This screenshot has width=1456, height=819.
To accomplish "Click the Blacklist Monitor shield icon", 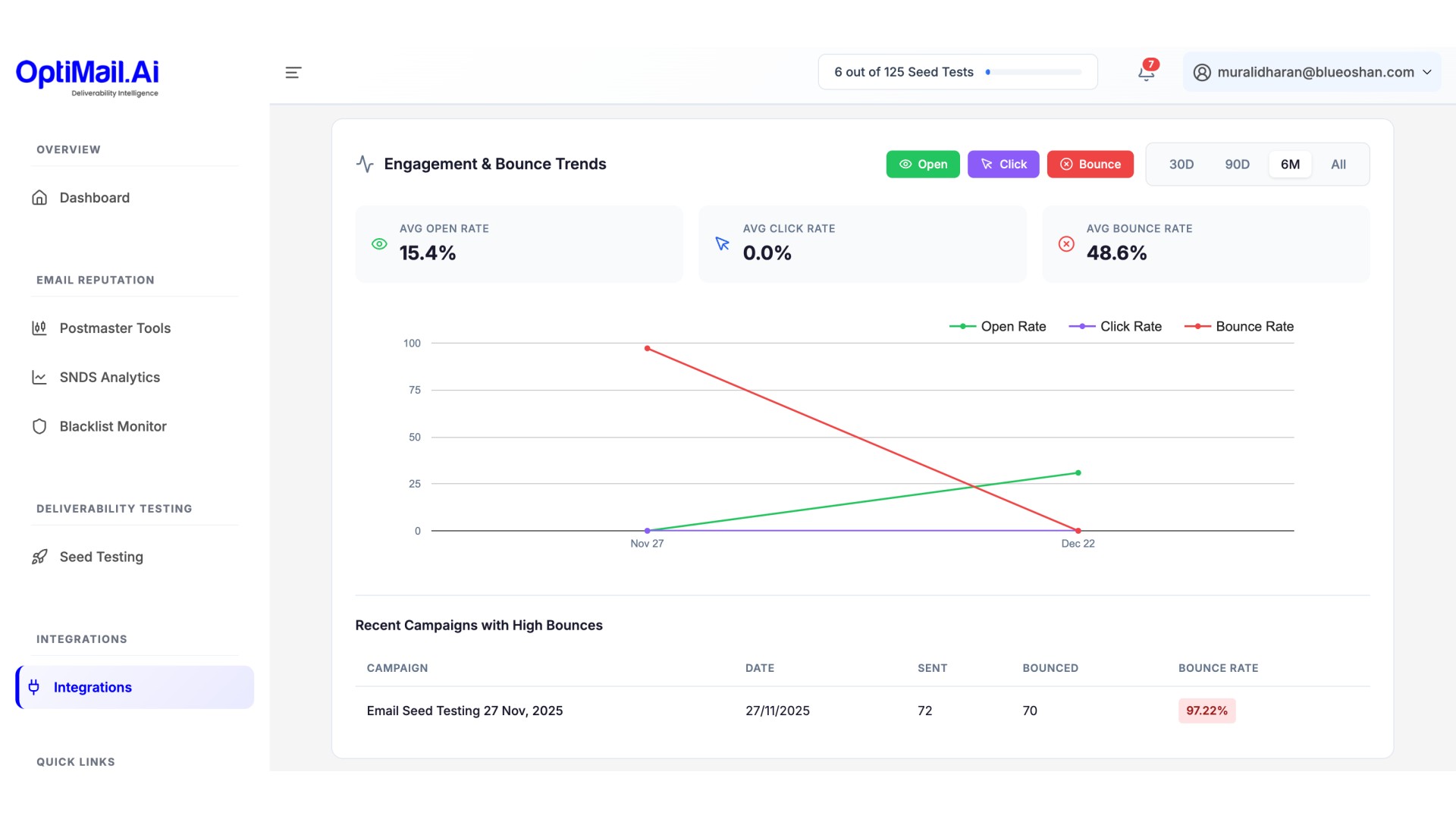I will (39, 427).
